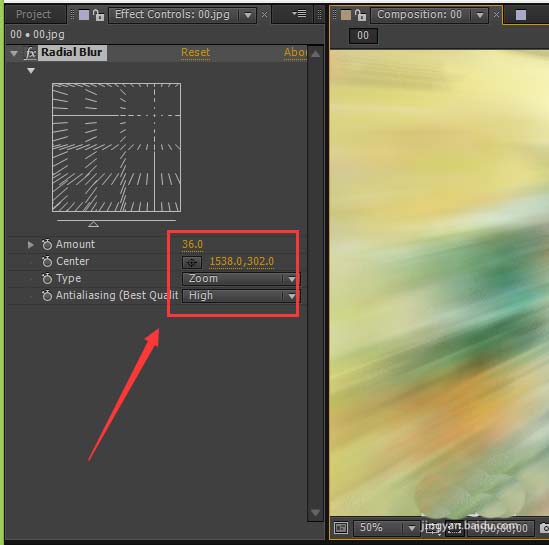Screen dimensions: 549x545
Task: Open the 50% magnification dropdown
Action: pyautogui.click(x=386, y=528)
